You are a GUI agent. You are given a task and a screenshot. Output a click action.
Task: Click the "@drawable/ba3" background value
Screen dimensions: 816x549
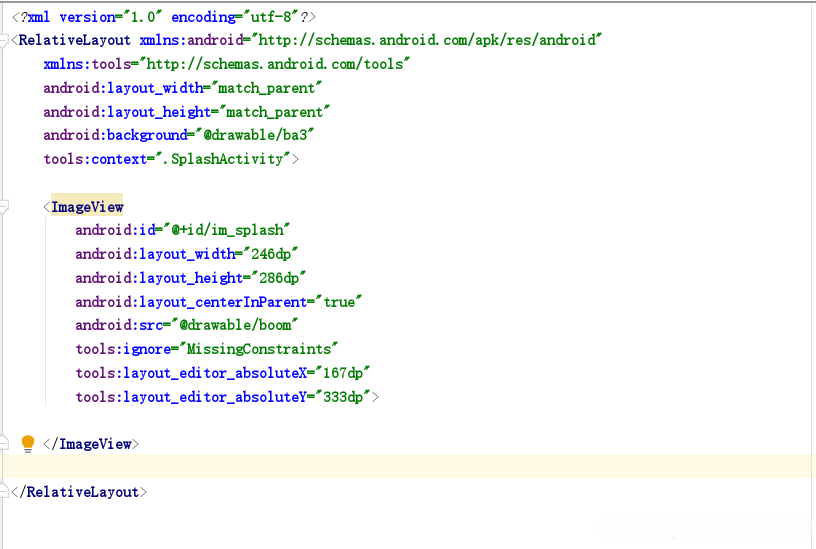click(x=254, y=135)
